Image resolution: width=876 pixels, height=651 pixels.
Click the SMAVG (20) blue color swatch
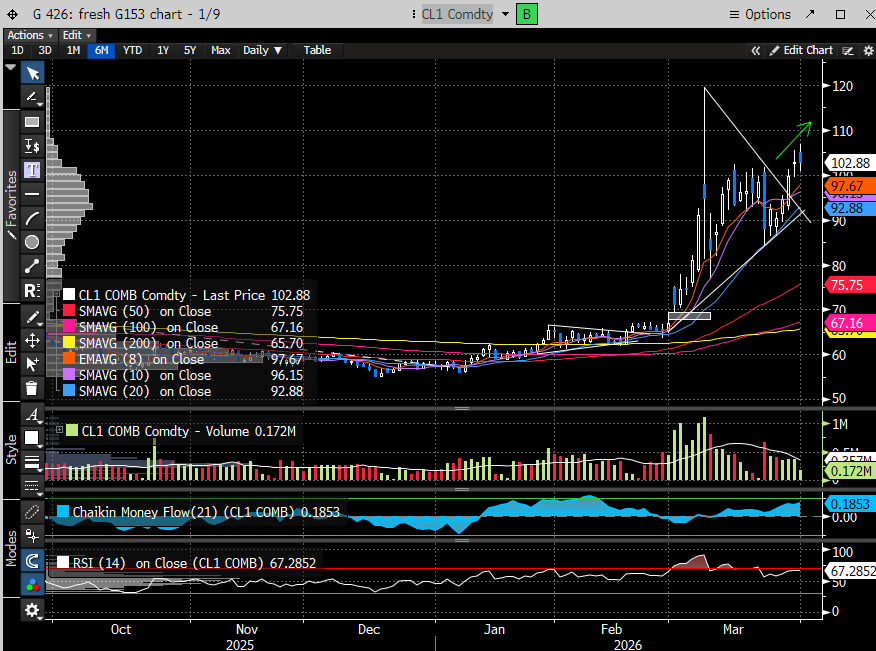[69, 391]
